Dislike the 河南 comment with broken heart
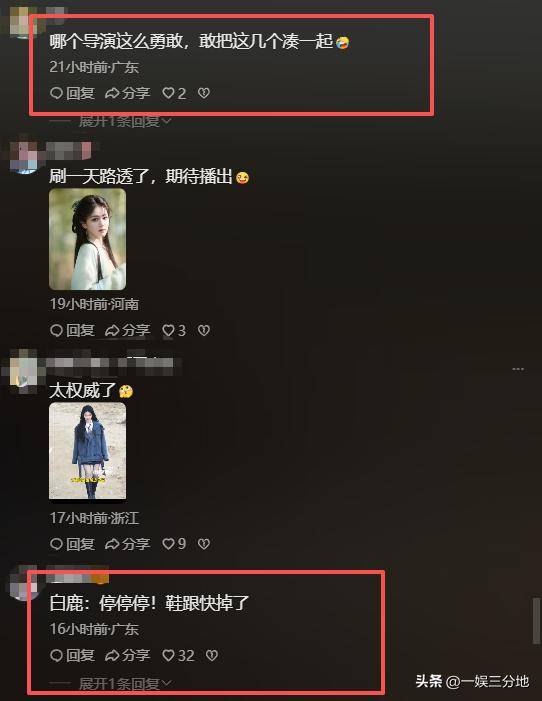Image resolution: width=542 pixels, height=701 pixels. [204, 330]
